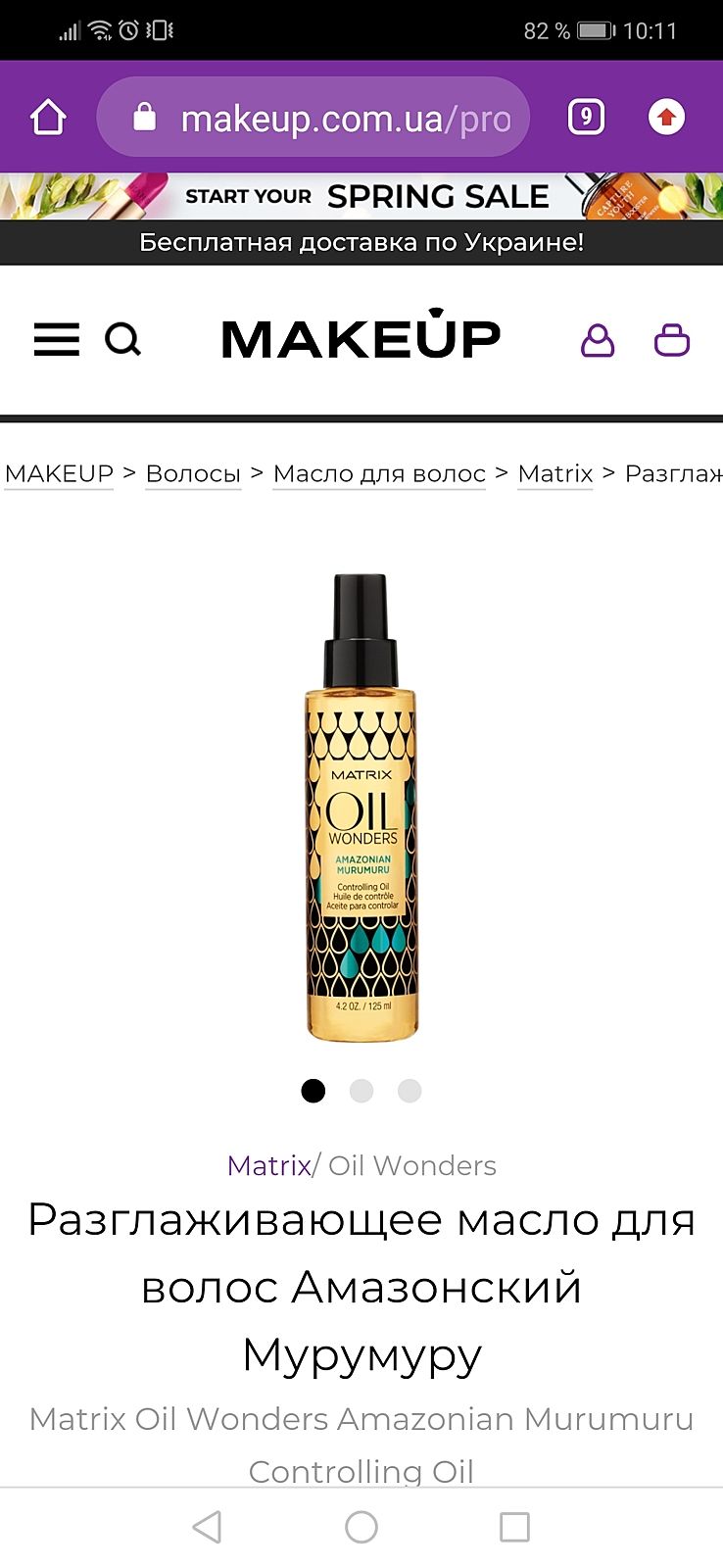Open the Matrix breadcrumb link
This screenshot has height=1568, width=723.
click(x=555, y=473)
